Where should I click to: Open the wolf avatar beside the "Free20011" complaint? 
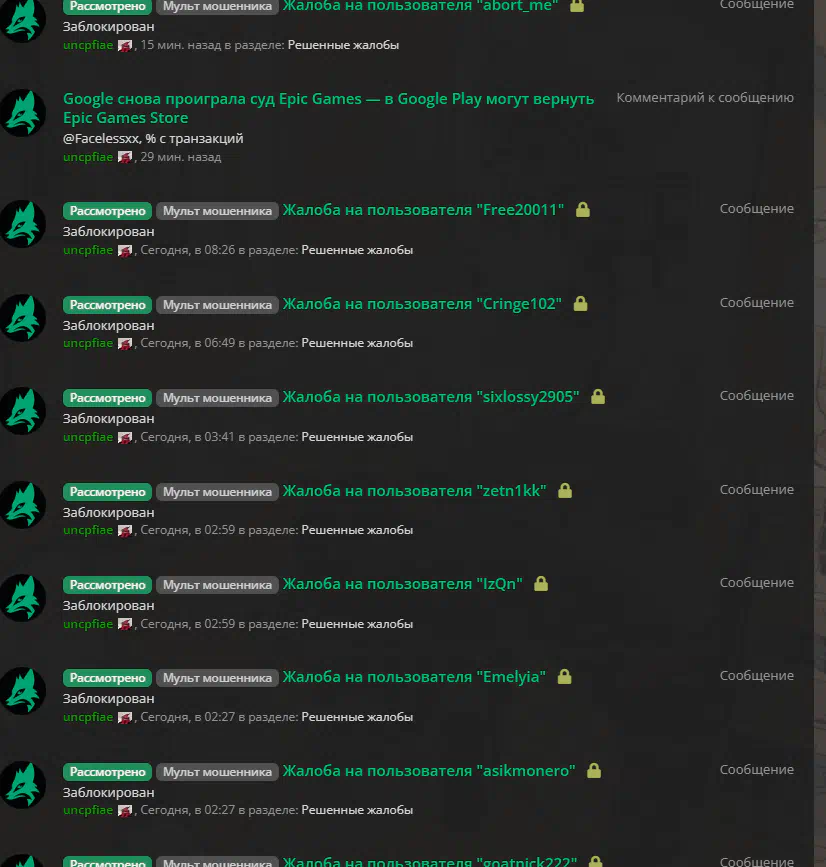pyautogui.click(x=23, y=223)
